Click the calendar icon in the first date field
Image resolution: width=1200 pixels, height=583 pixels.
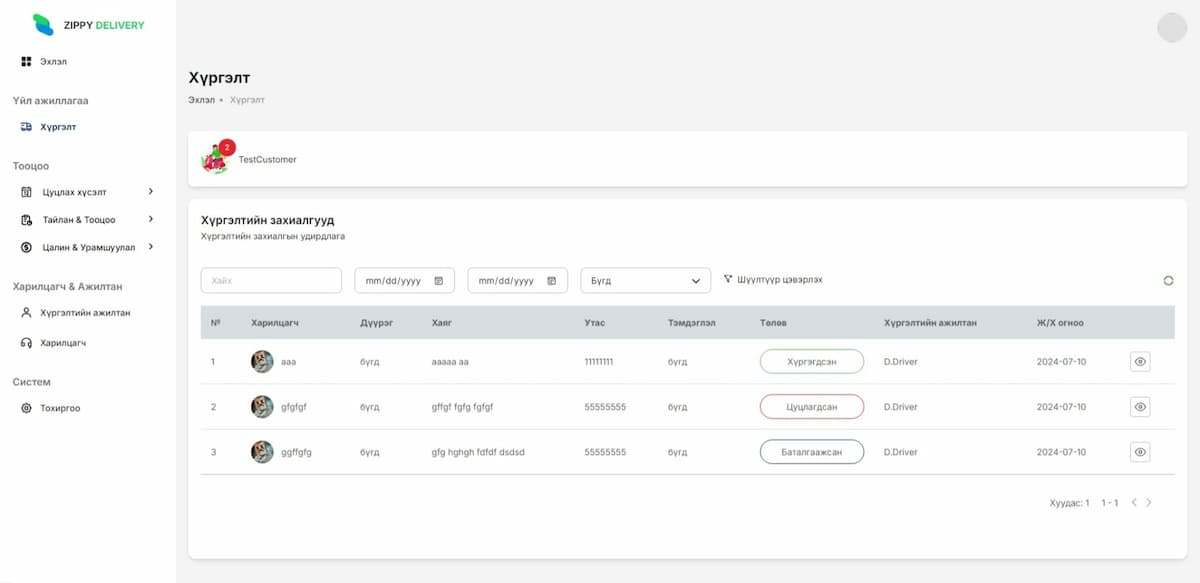(439, 281)
